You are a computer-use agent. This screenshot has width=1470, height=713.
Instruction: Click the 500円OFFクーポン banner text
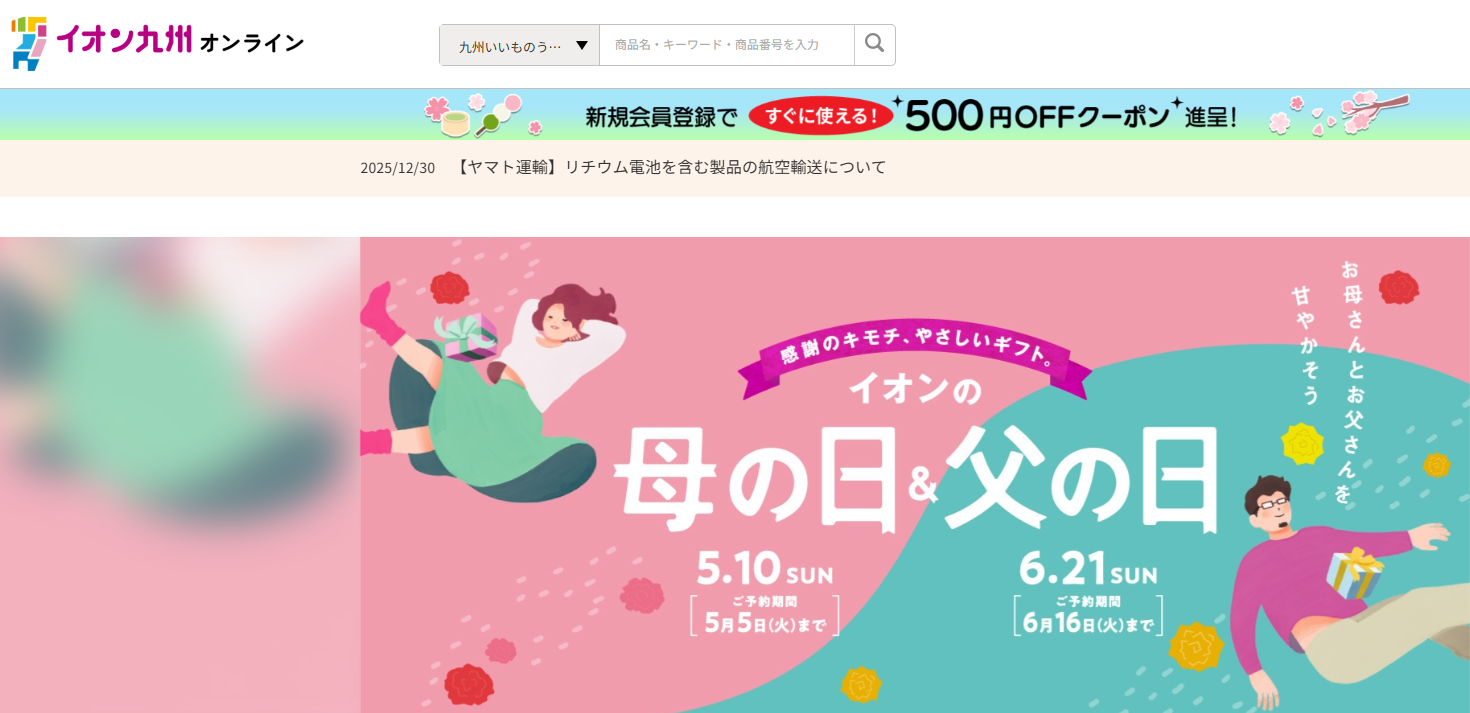(1036, 117)
